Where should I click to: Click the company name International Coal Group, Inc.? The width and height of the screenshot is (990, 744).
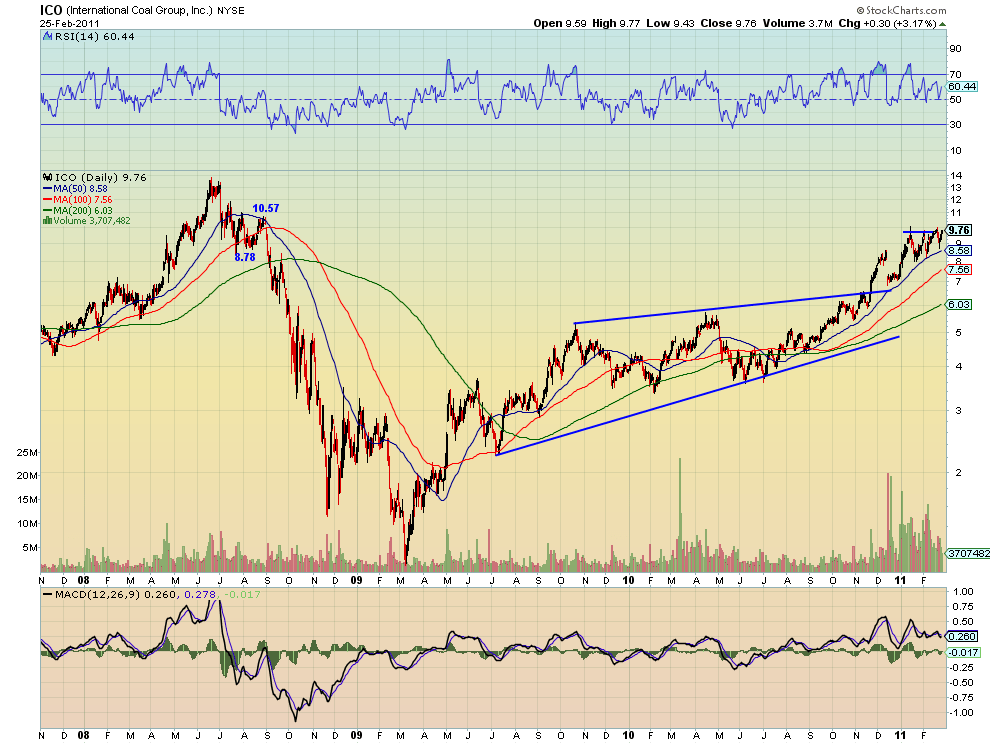139,11
